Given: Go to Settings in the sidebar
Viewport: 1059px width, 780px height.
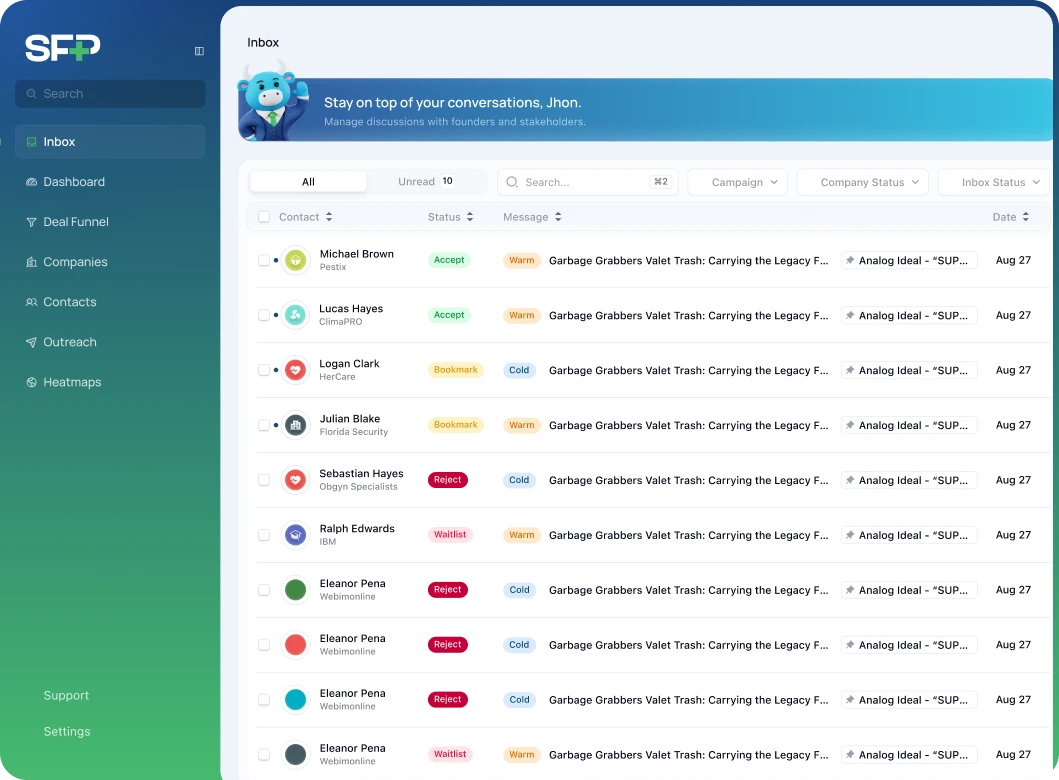Looking at the screenshot, I should pyautogui.click(x=67, y=731).
